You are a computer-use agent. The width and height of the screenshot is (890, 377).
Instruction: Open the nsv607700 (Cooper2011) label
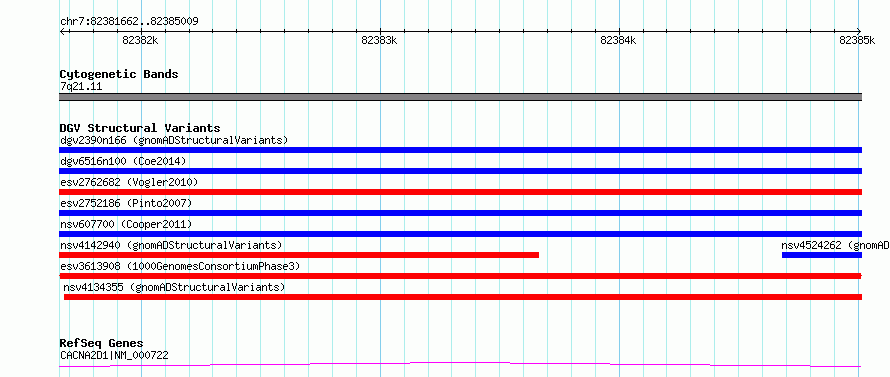[126, 224]
